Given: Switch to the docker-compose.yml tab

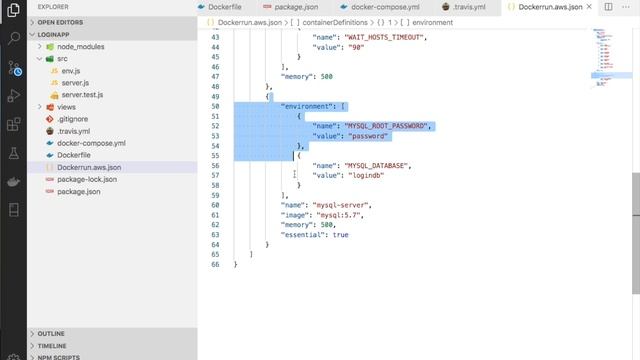Looking at the screenshot, I should [380, 7].
